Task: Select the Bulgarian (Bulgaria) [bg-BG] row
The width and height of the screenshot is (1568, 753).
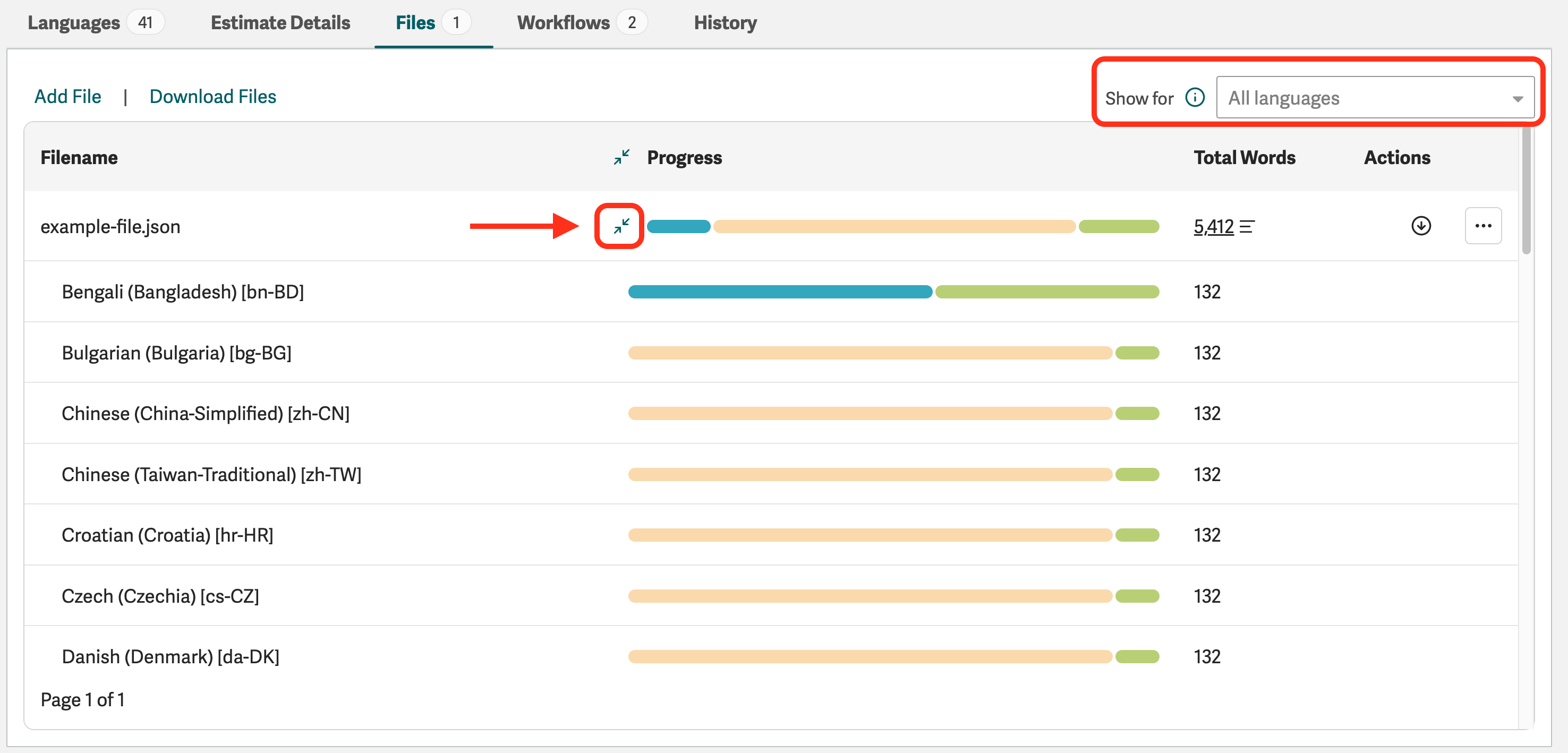Action: click(x=771, y=353)
